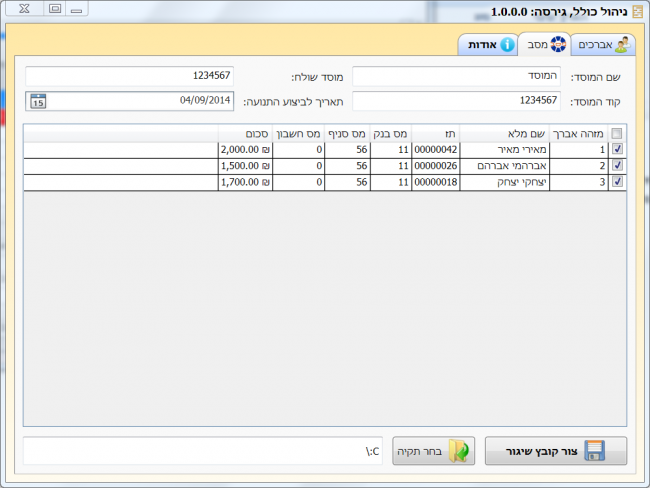Click צור קובץ שיגור button
650x488 pixels.
click(x=556, y=451)
